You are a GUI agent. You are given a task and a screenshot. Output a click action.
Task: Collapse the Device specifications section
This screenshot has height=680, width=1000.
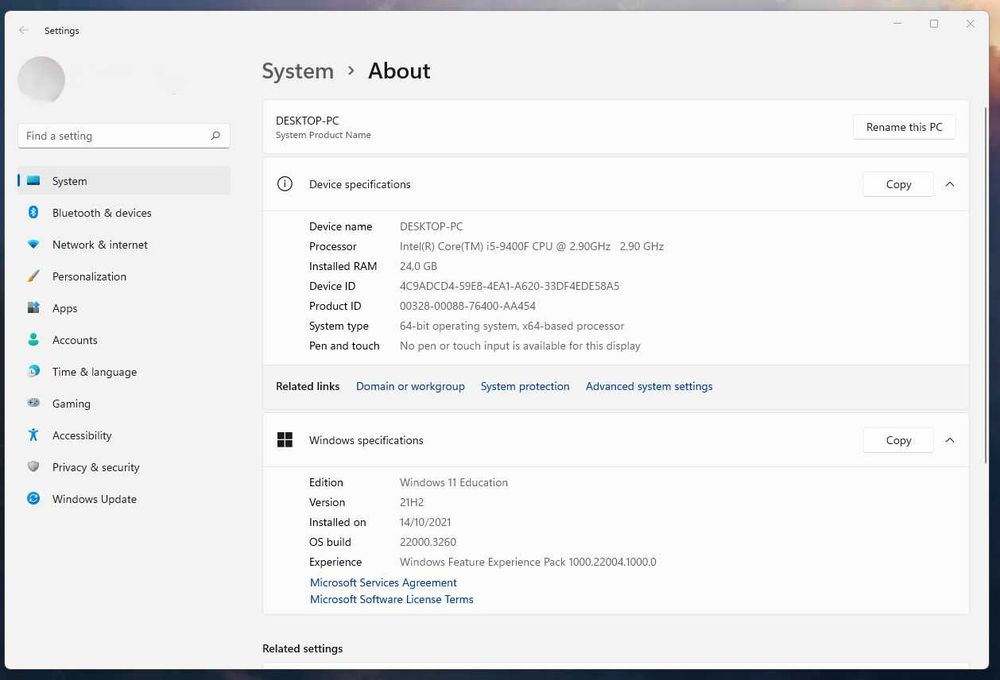tap(949, 184)
